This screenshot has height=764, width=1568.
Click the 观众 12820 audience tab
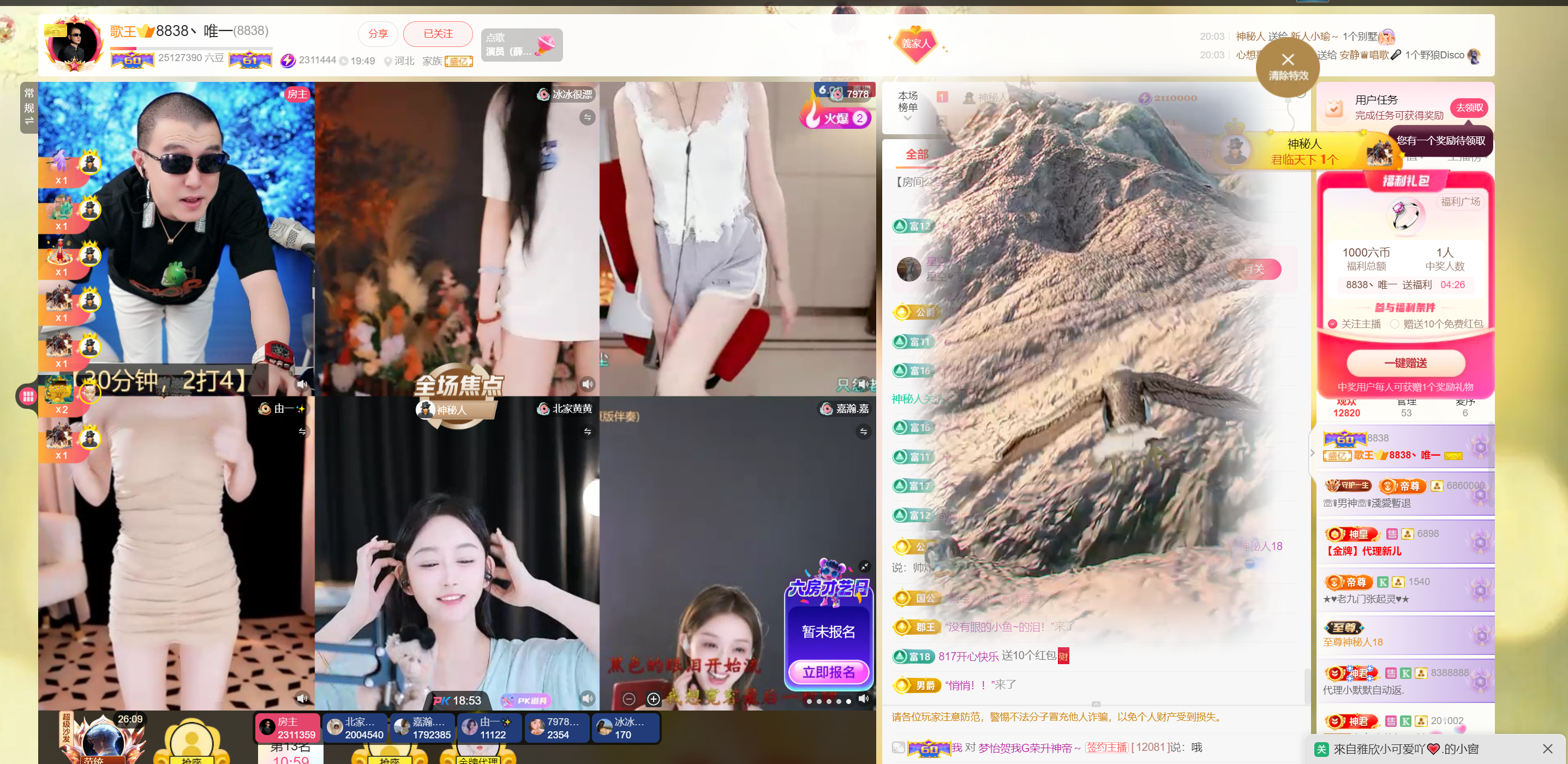click(x=1346, y=407)
